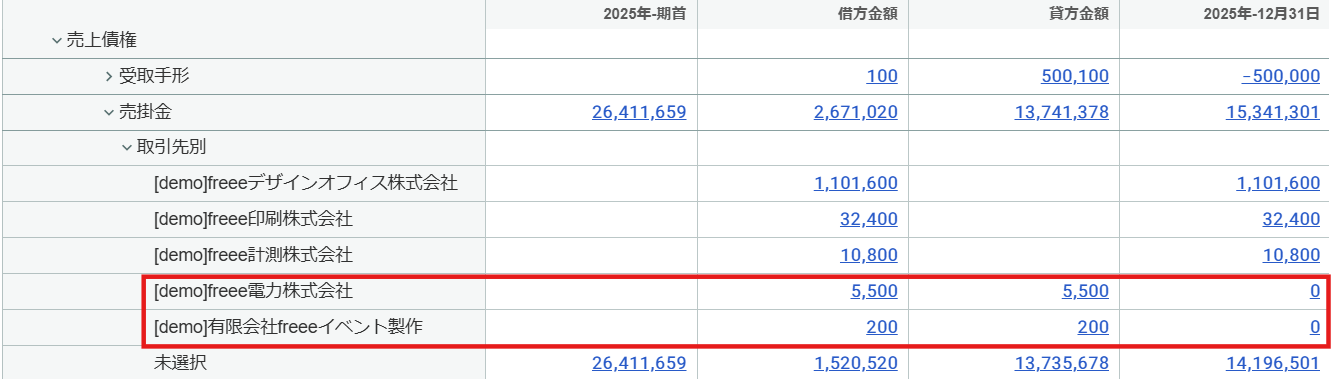Open 受取手形 ending balance -500,000
Viewport: 1331px width, 379px height.
[1280, 77]
